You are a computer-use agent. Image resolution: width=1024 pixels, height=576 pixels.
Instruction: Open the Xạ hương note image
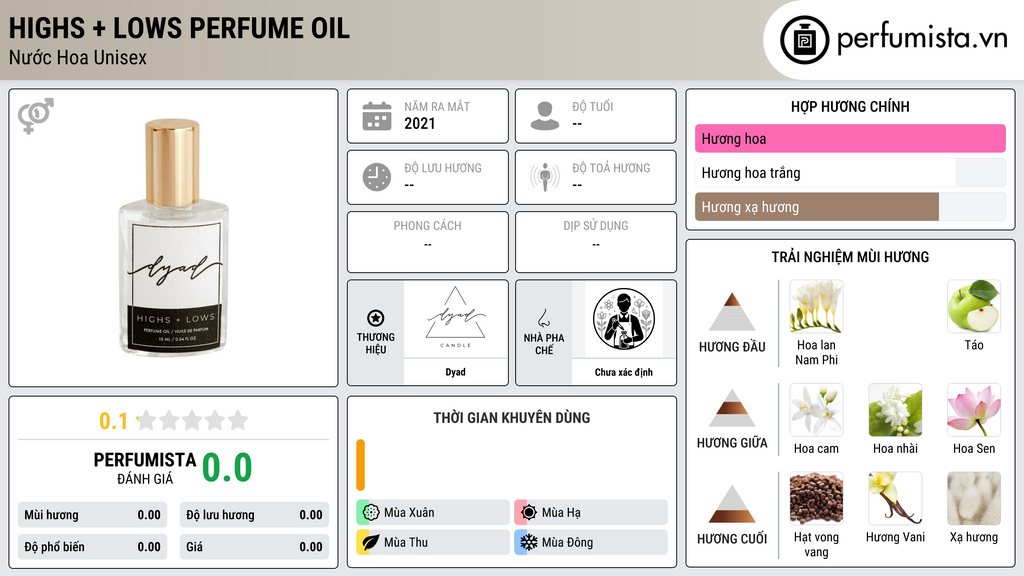point(974,499)
